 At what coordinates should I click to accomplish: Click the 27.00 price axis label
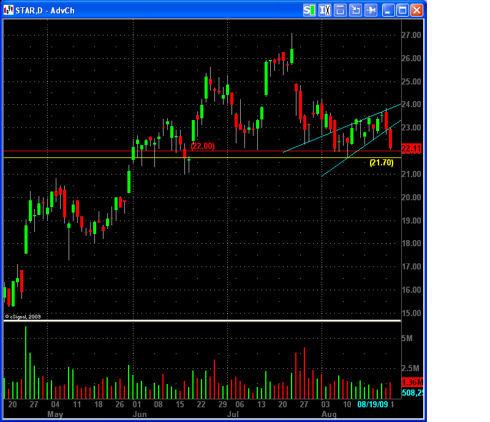tap(412, 35)
